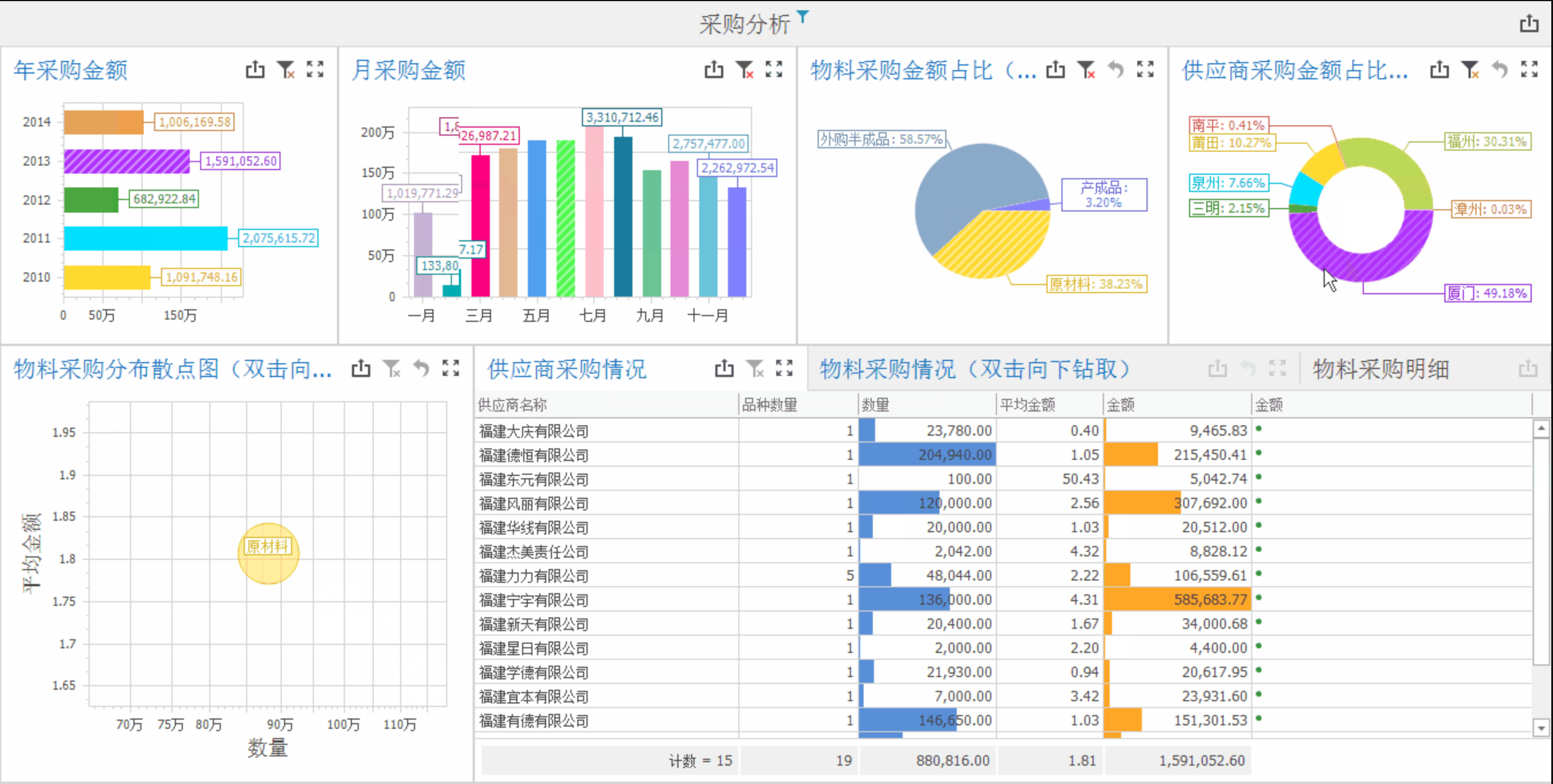Sort by the 供应商名称 column header
The height and width of the screenshot is (784, 1553).
[x=607, y=405]
